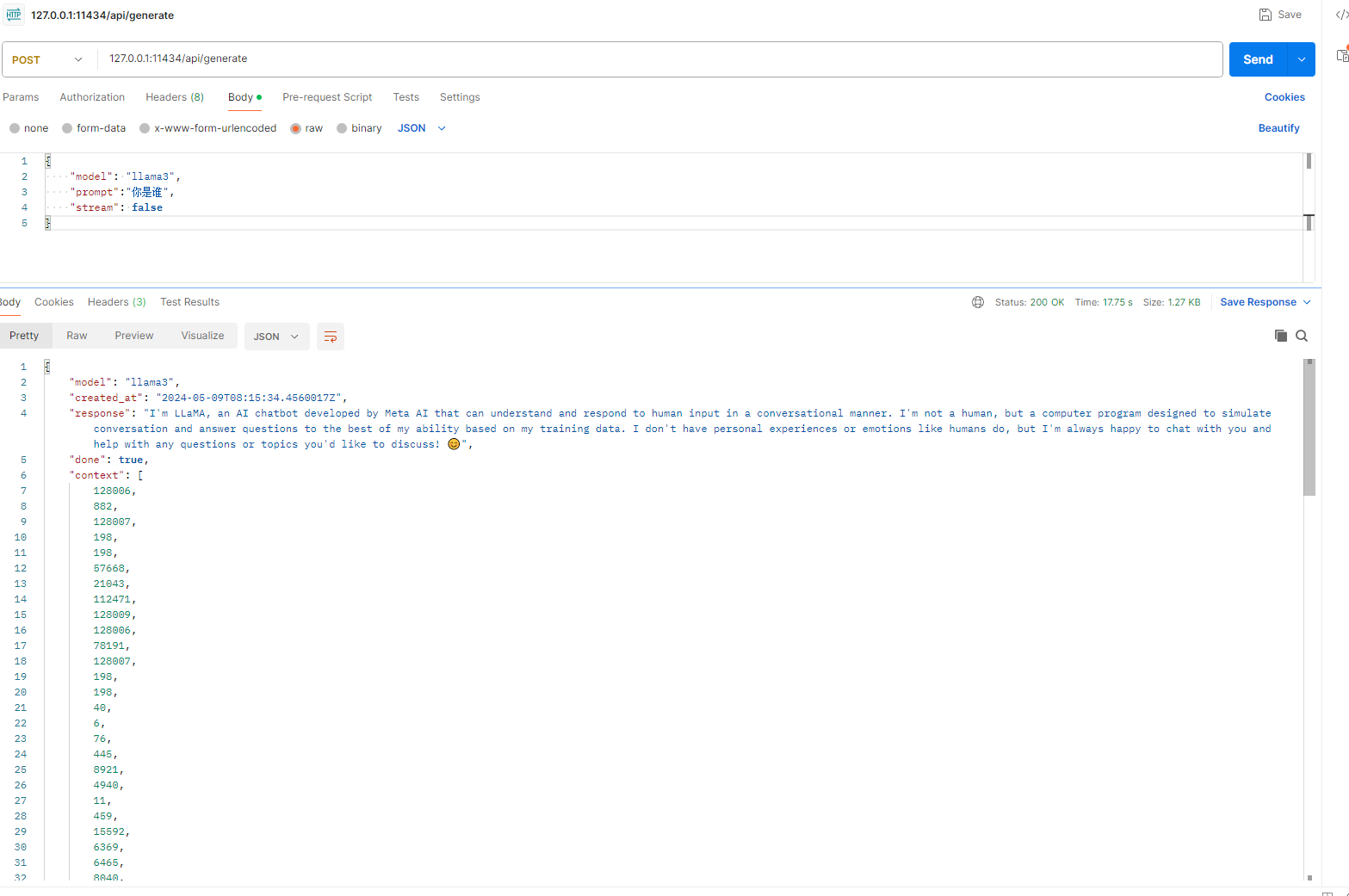Screen dimensions: 1349x896
Task: Select the form-data radio option
Action: click(67, 128)
